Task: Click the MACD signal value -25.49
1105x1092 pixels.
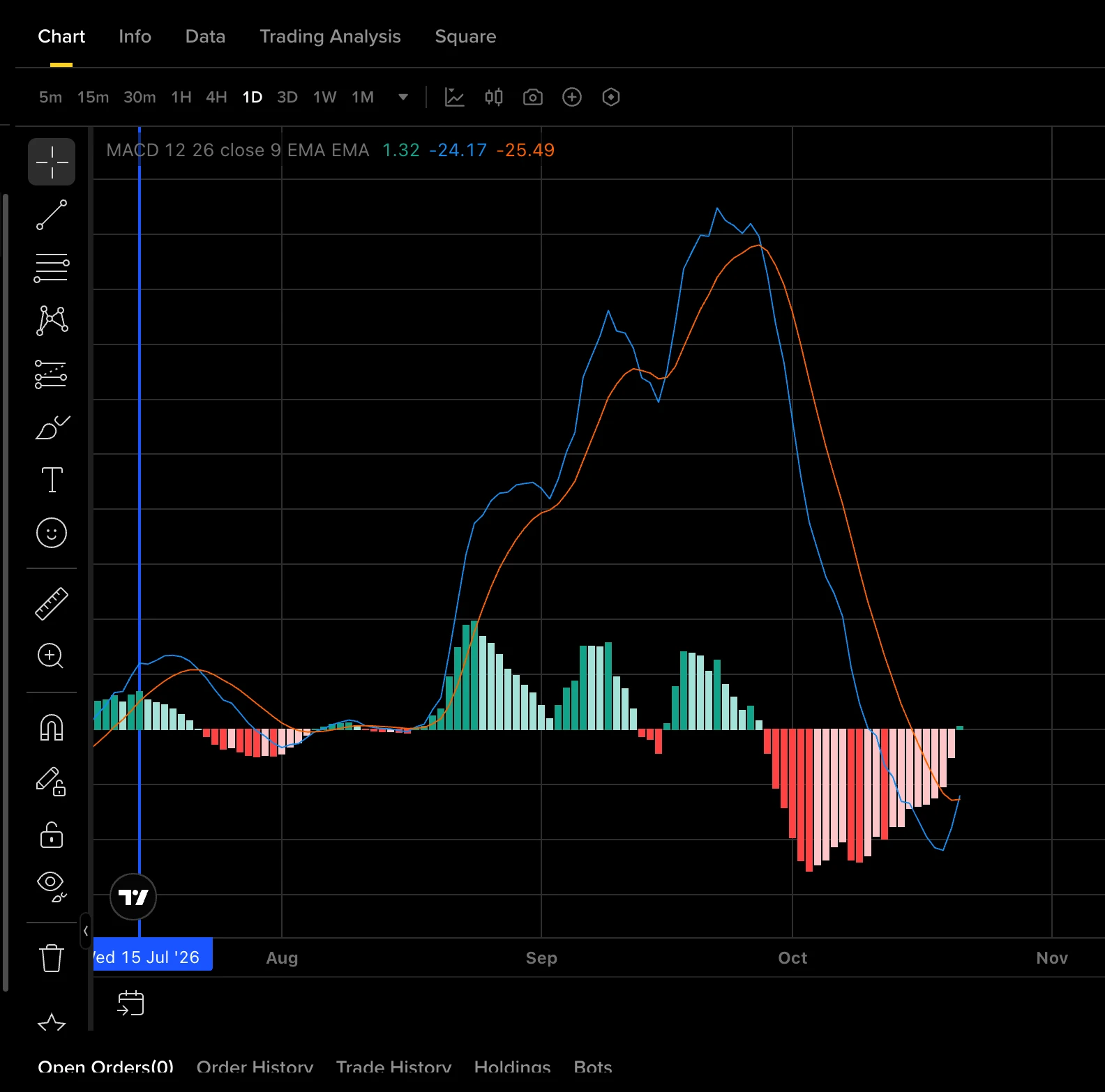Action: click(525, 150)
